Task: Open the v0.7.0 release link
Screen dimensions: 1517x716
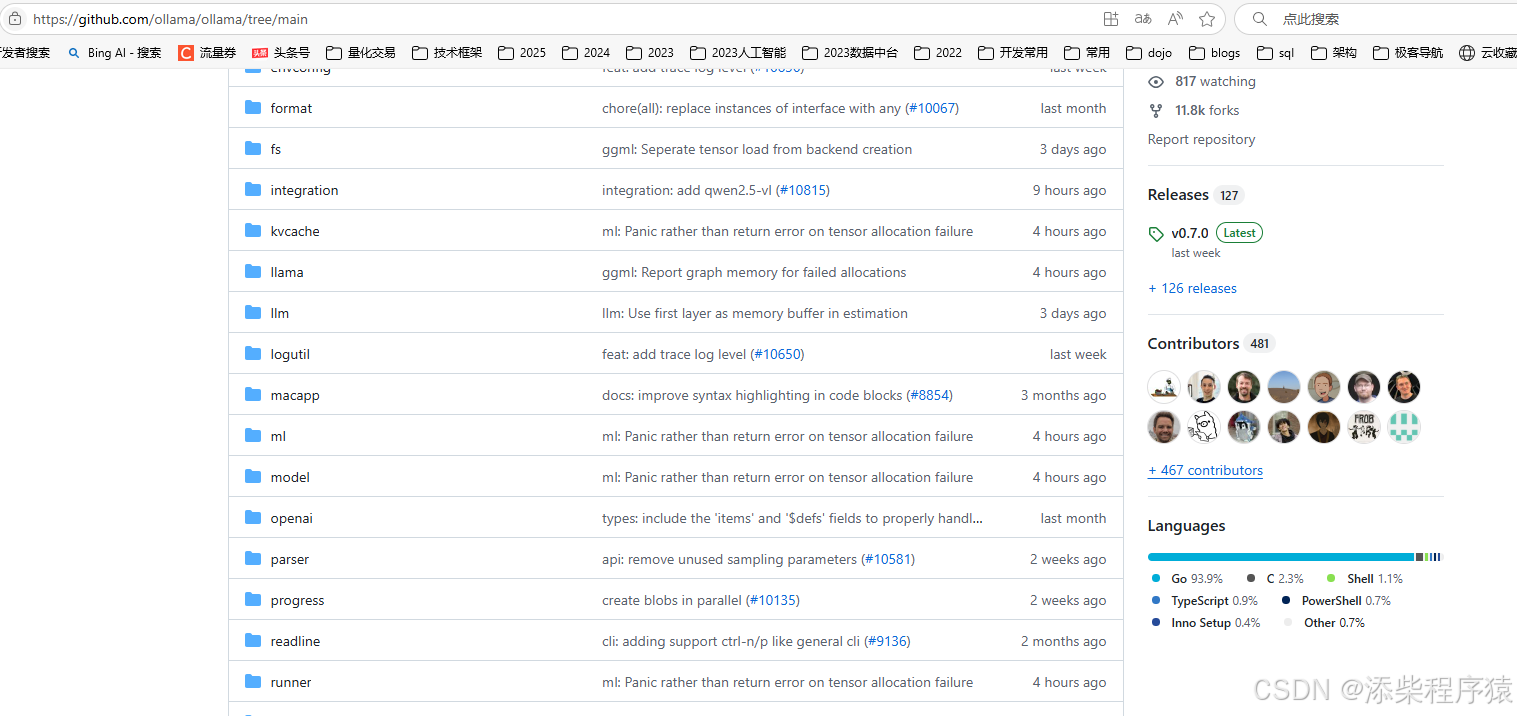Action: click(1190, 233)
